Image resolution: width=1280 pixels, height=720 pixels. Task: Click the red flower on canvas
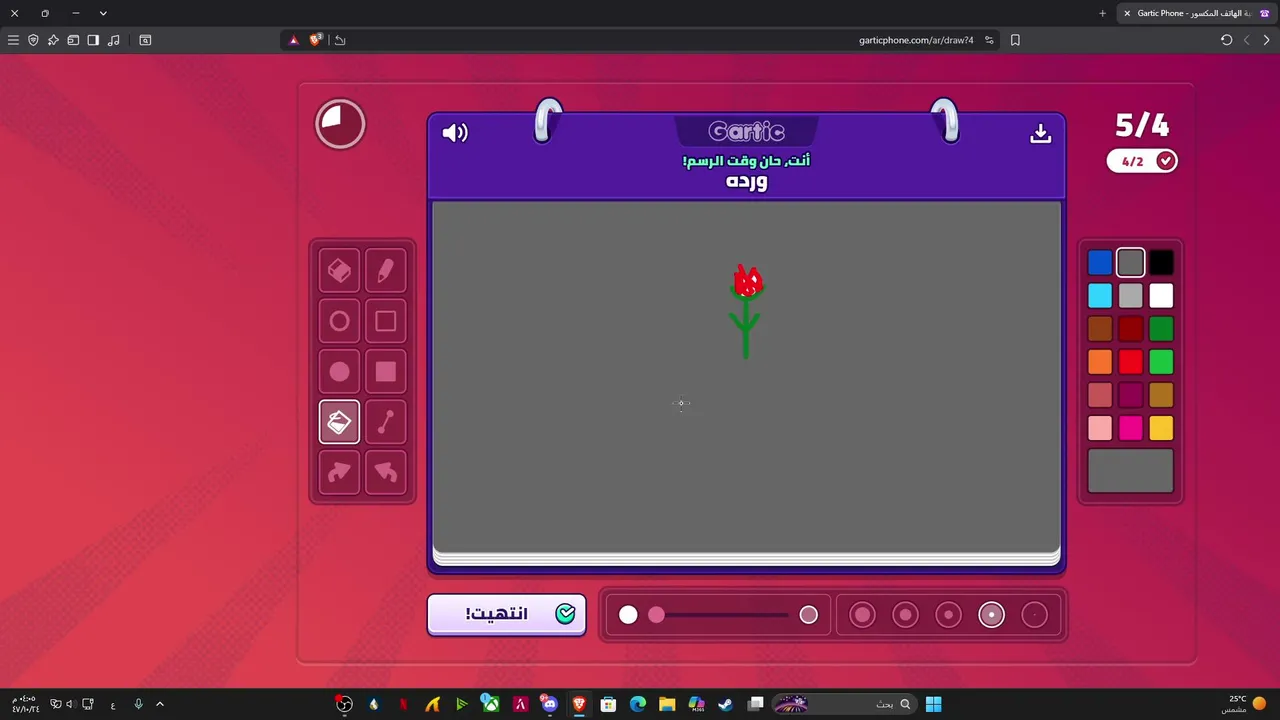click(x=747, y=282)
